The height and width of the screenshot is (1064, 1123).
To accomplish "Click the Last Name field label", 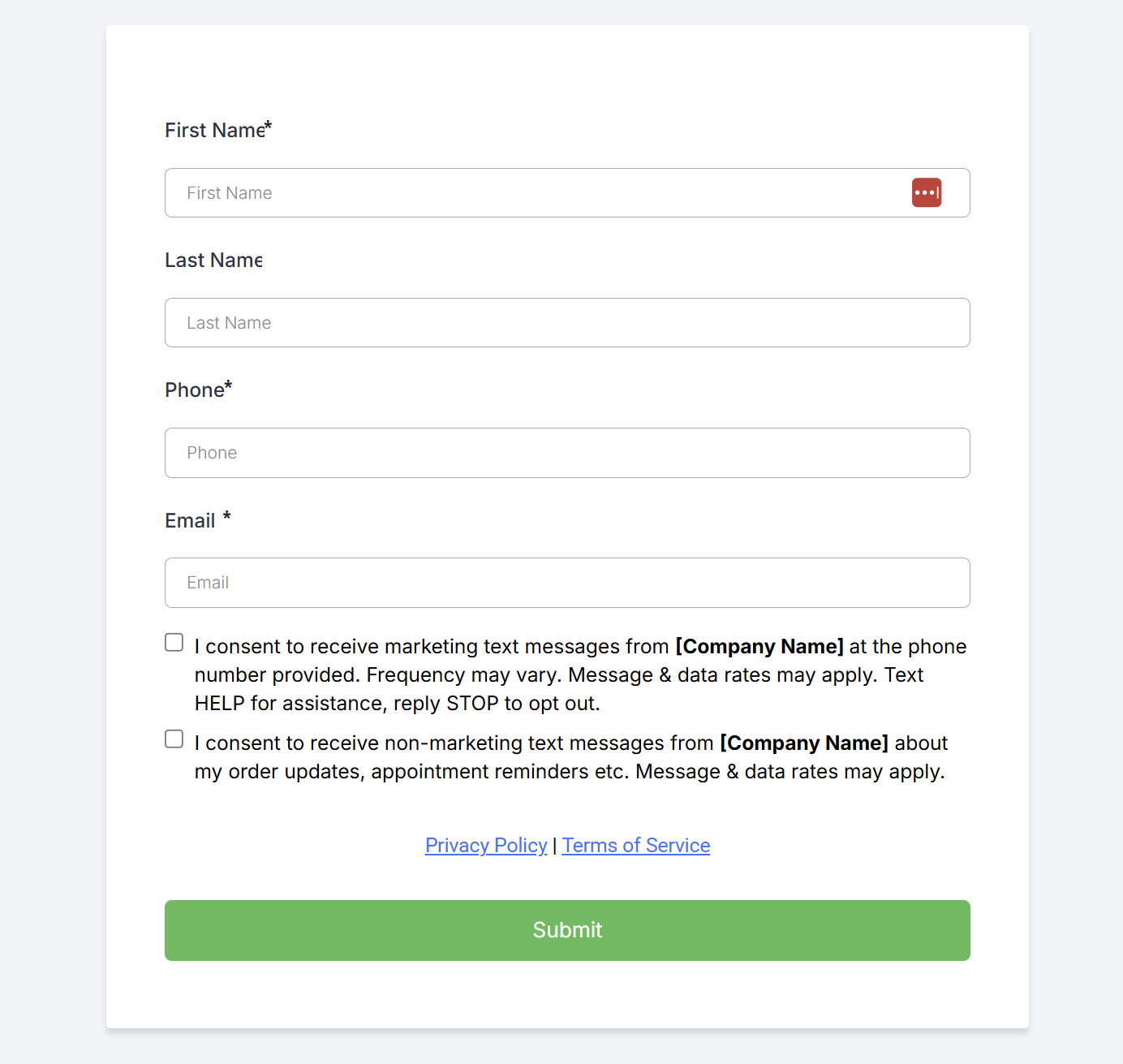I will pyautogui.click(x=213, y=261).
